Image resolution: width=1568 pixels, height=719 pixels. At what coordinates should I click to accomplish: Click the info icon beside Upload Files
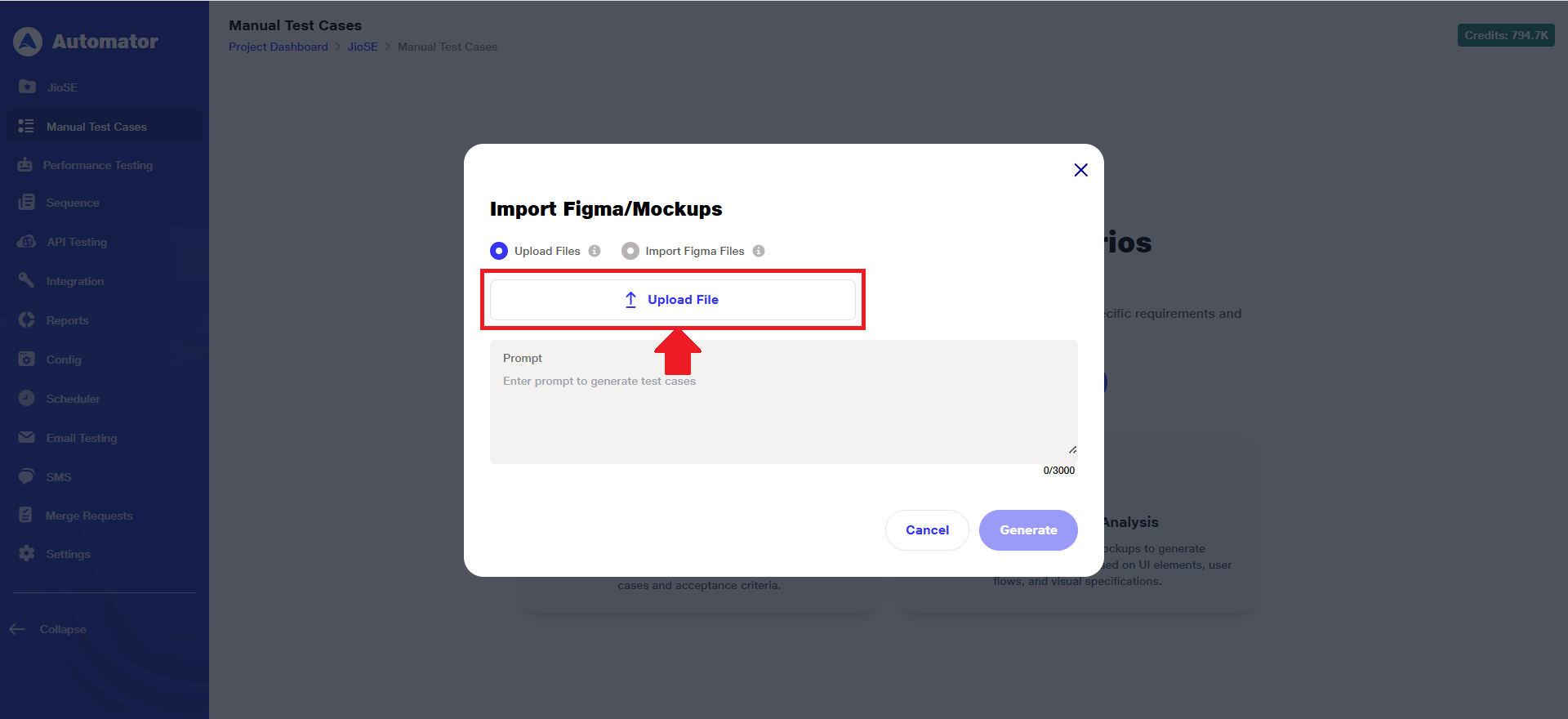click(595, 251)
